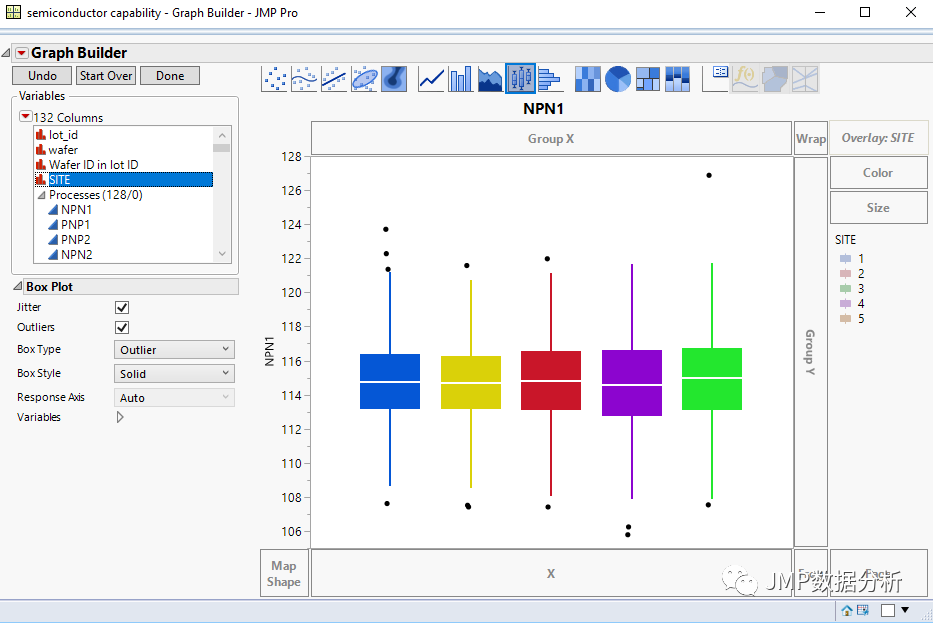Image resolution: width=933 pixels, height=623 pixels.
Task: Uncheck the Jitter checkbox
Action: tap(122, 307)
